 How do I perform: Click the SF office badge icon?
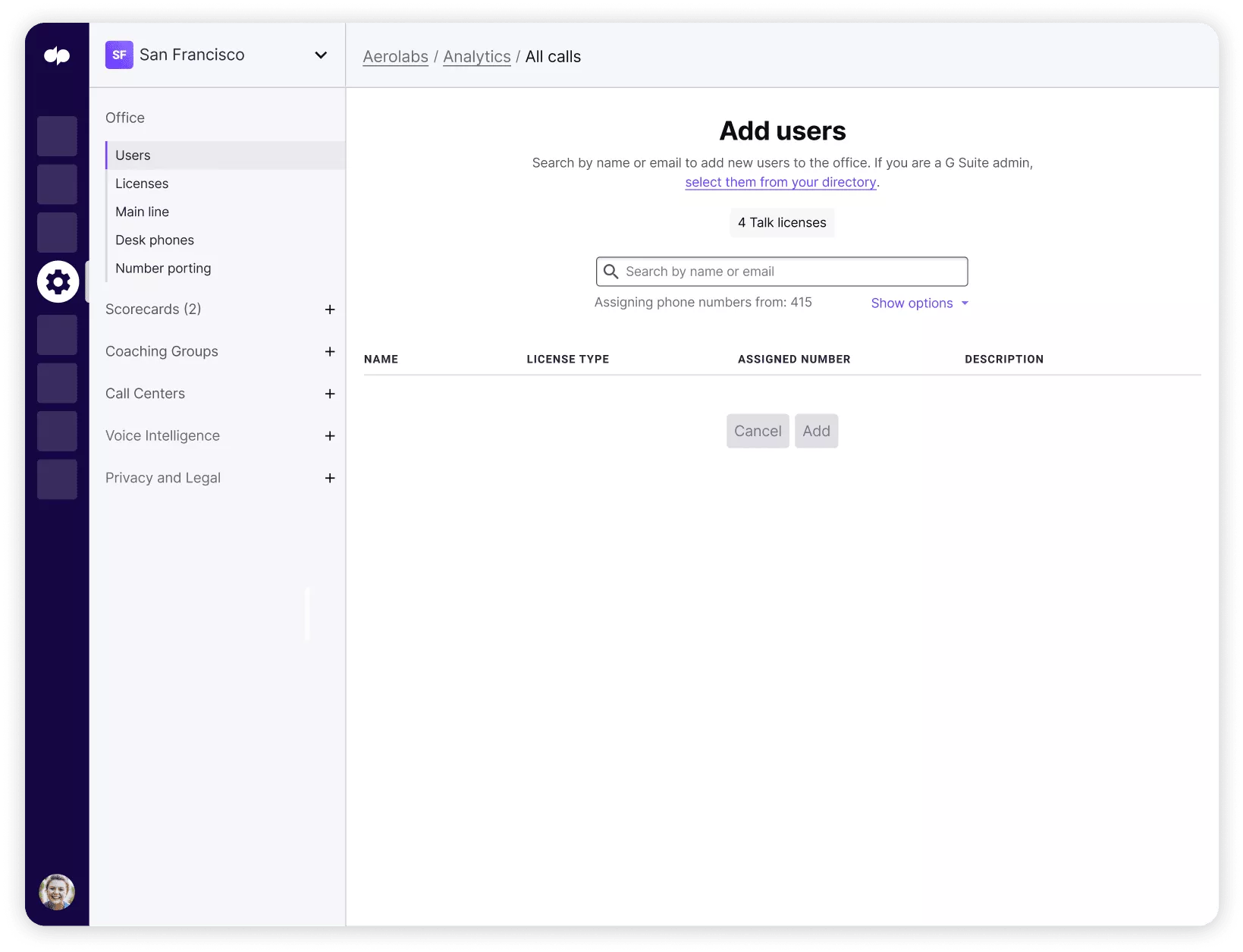[x=119, y=55]
